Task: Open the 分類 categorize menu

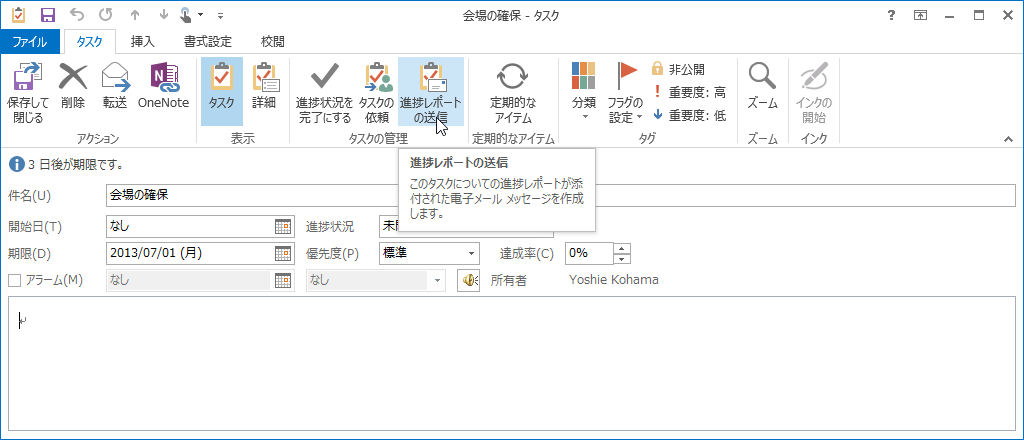Action: pos(584,91)
